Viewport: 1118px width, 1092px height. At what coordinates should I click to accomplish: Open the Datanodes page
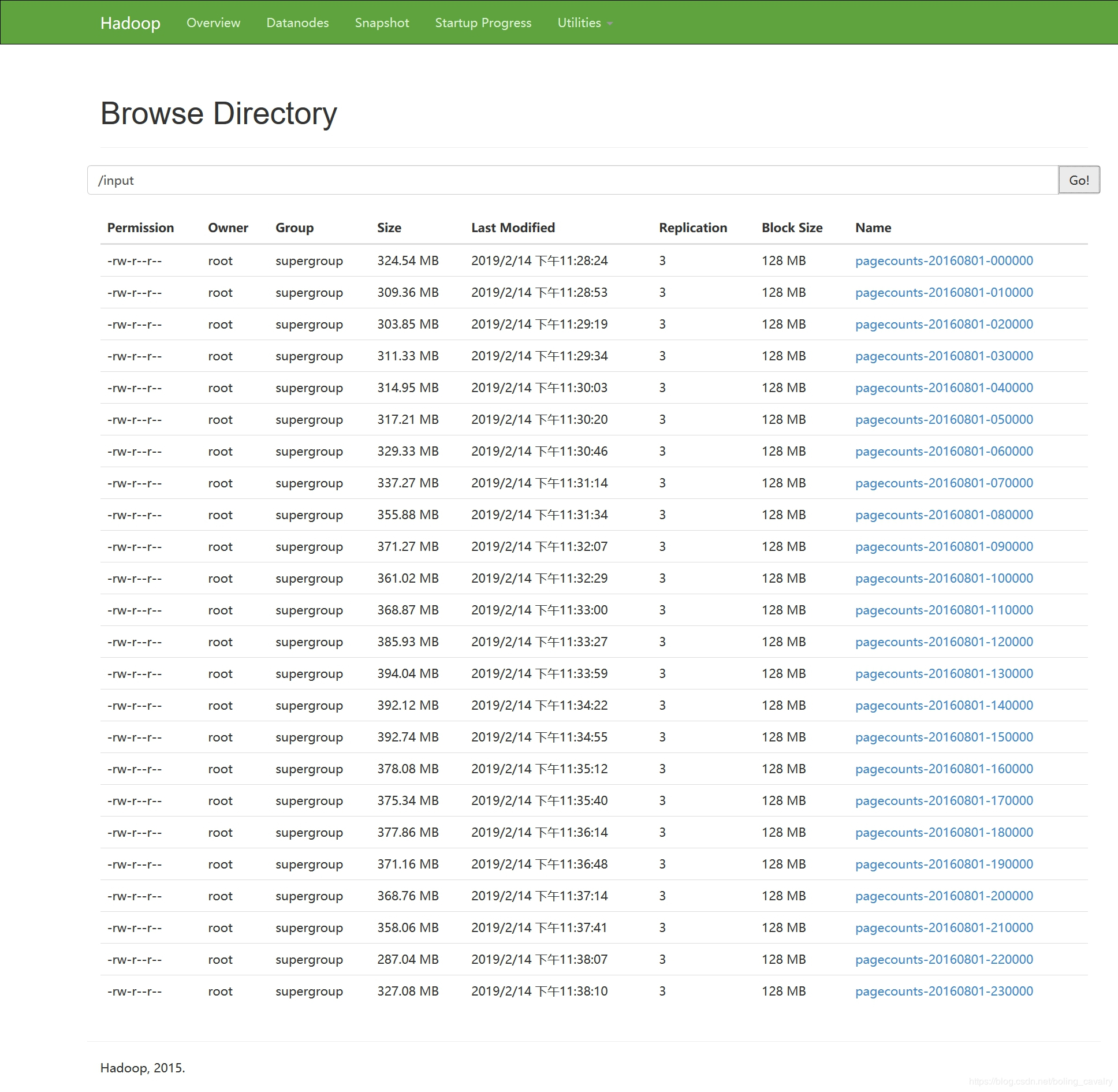tap(297, 23)
